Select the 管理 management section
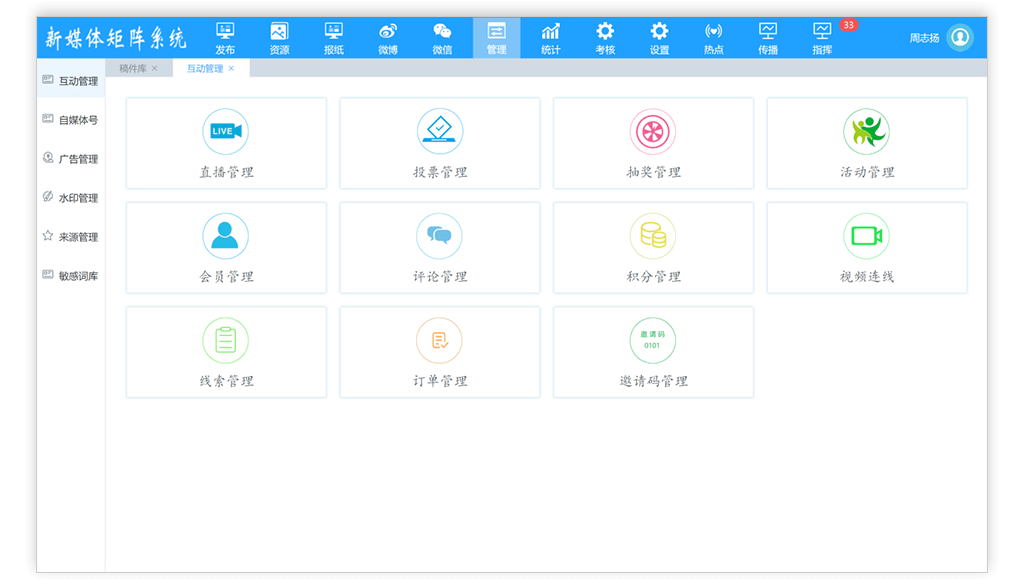 496,39
